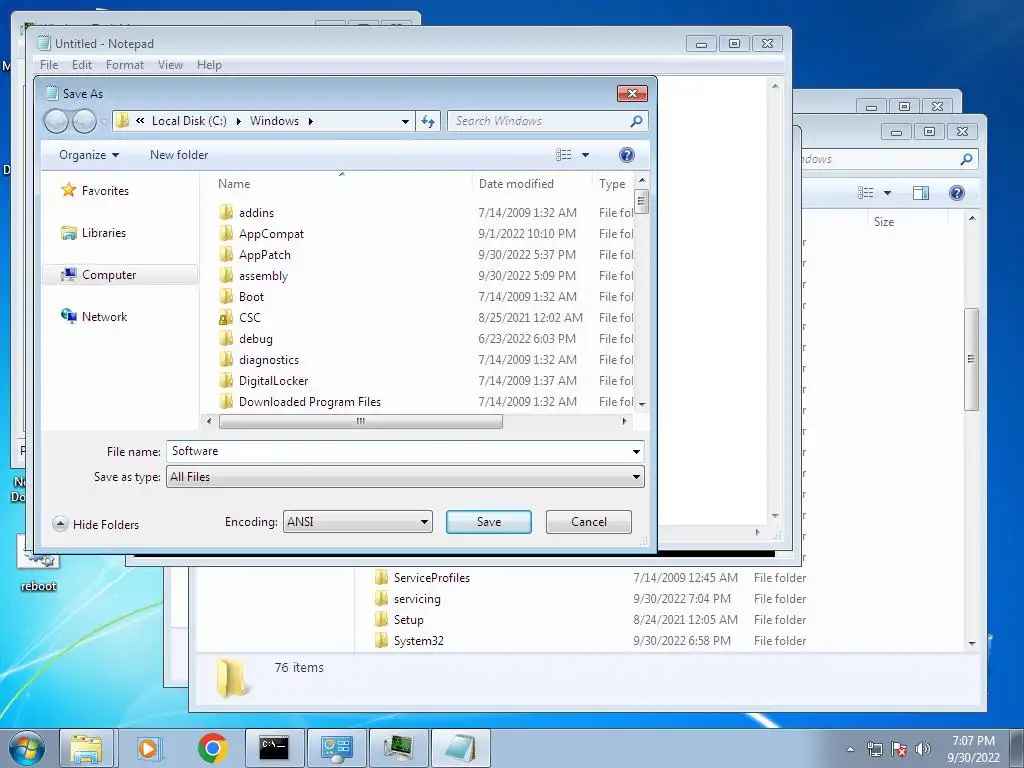This screenshot has width=1024, height=768.
Task: Click the horizontal scrollbar thumb in file list
Action: [x=360, y=421]
